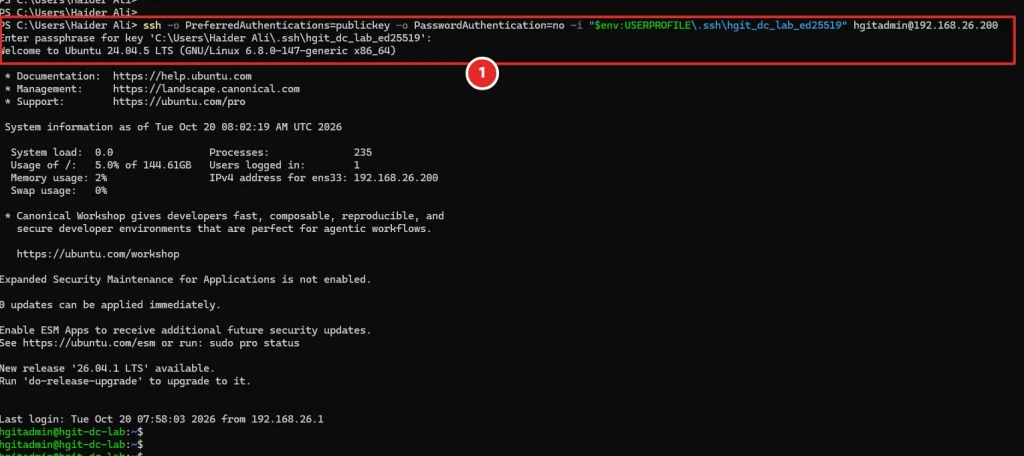
Task: Click 'PasswordAuthentication=no' option in ssh command
Action: pos(489,25)
